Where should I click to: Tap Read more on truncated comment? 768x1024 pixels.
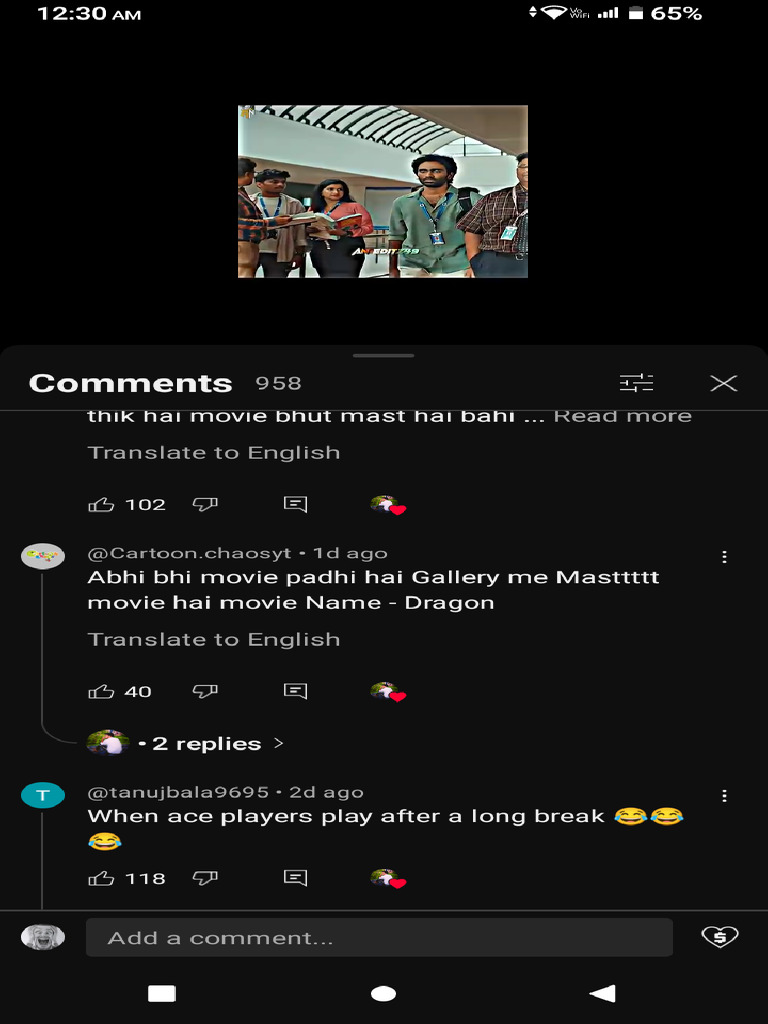point(622,416)
